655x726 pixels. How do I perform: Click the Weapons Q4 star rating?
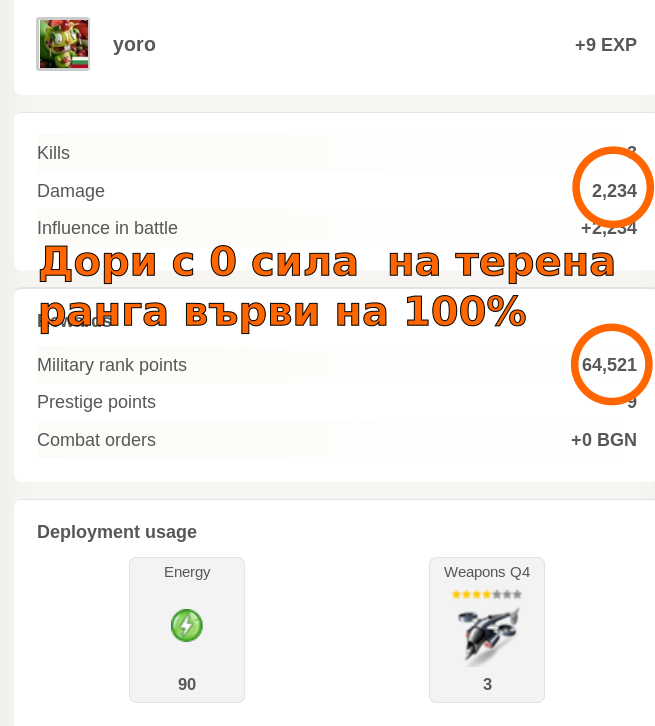click(487, 594)
